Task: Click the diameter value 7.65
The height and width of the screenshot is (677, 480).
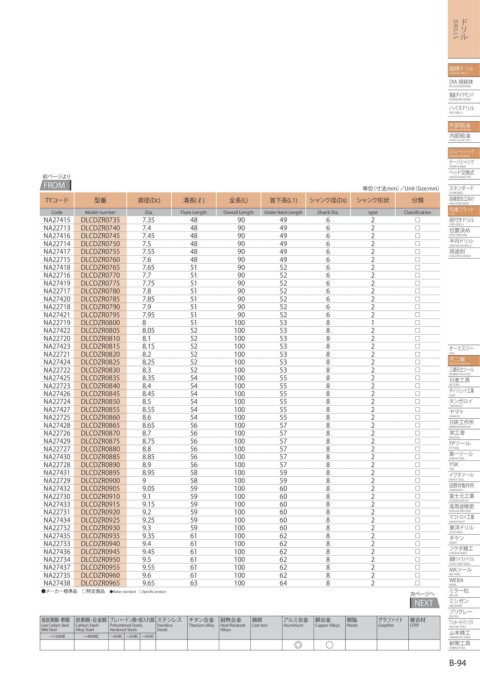Action: (x=148, y=267)
